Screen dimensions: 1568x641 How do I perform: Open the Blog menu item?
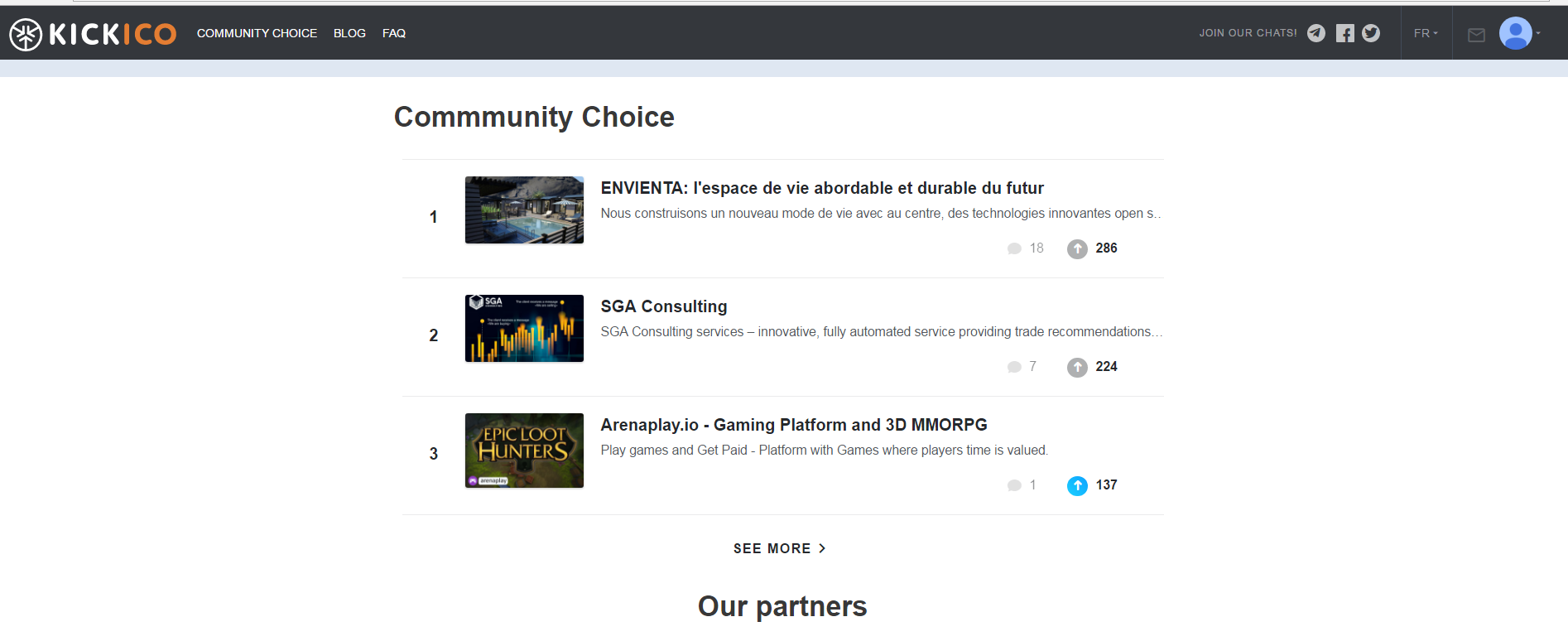tap(349, 33)
